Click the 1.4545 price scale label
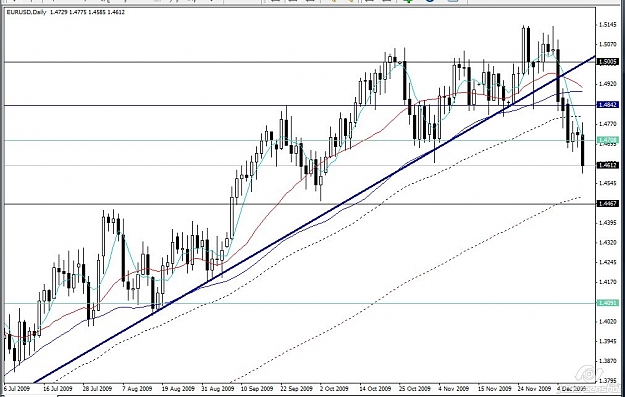 (608, 183)
